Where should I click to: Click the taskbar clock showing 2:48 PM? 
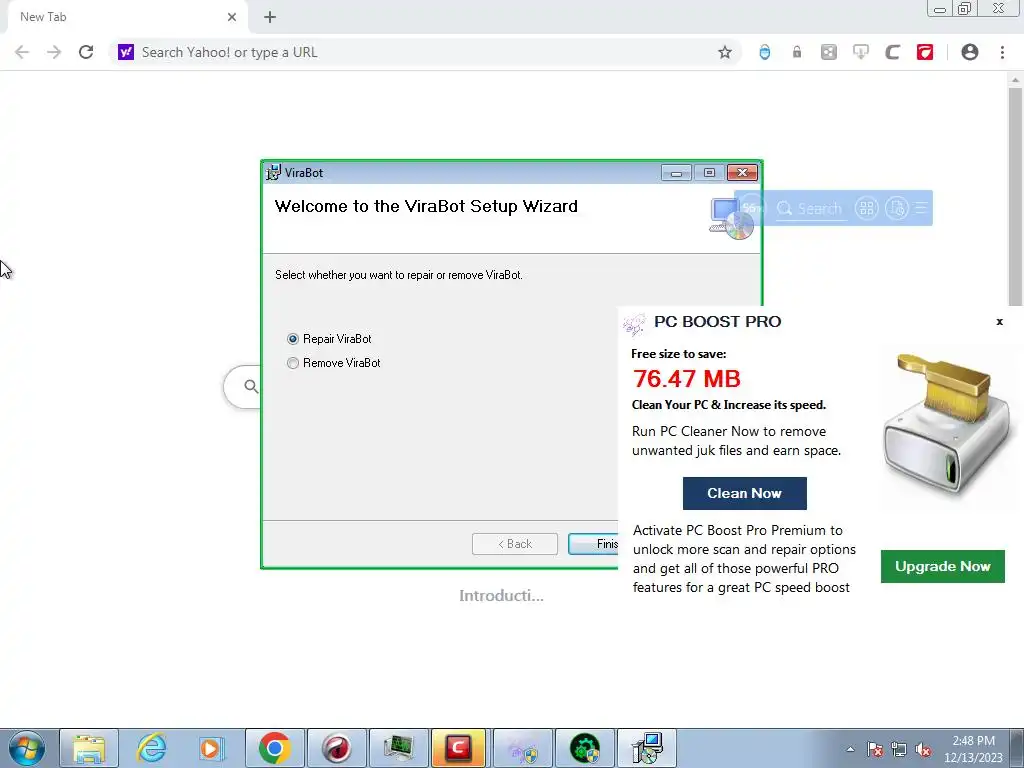[x=973, y=749]
